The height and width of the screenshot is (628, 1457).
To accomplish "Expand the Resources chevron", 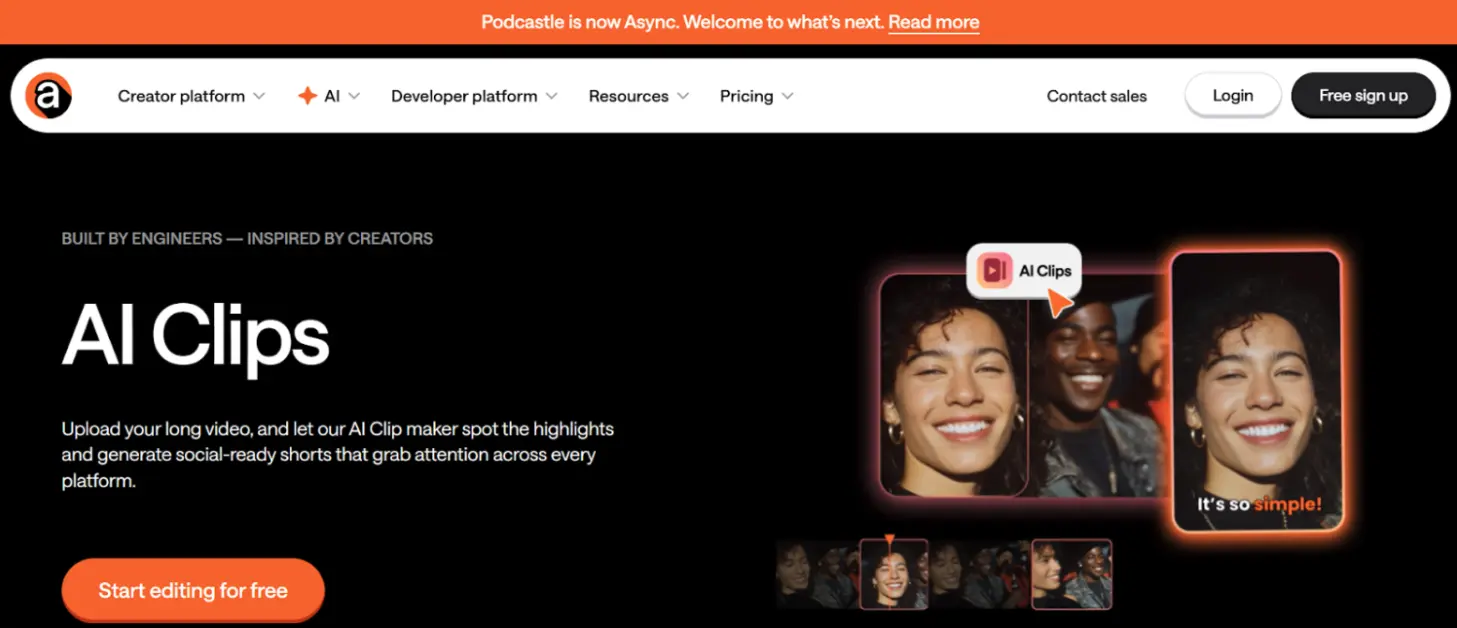I will 683,97.
